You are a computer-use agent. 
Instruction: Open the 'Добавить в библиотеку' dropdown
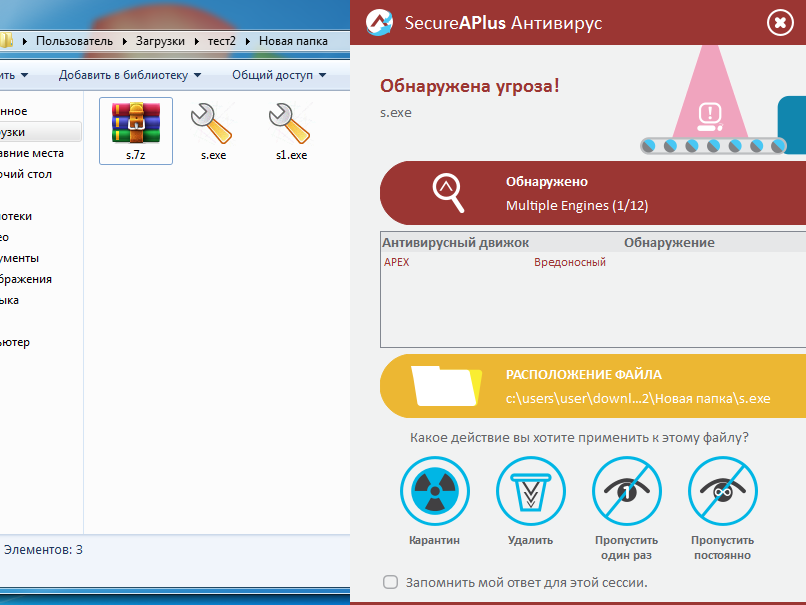click(130, 75)
